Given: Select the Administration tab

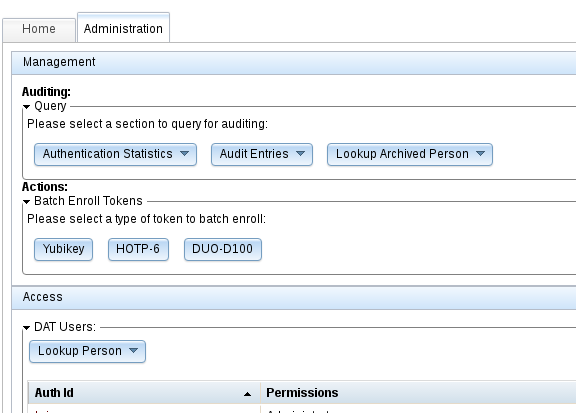Looking at the screenshot, I should point(123,28).
